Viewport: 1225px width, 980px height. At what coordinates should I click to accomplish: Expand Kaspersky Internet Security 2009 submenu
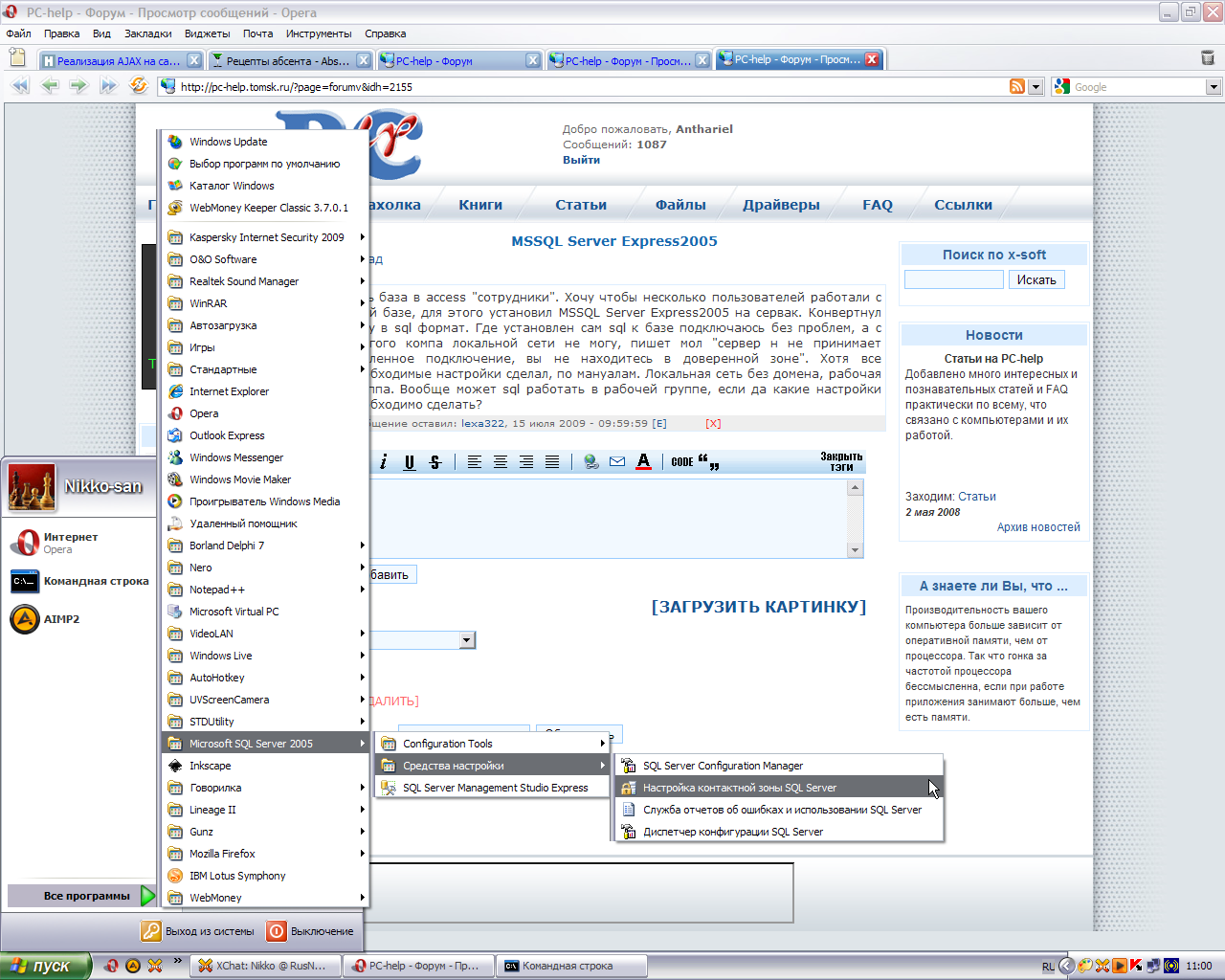click(266, 237)
